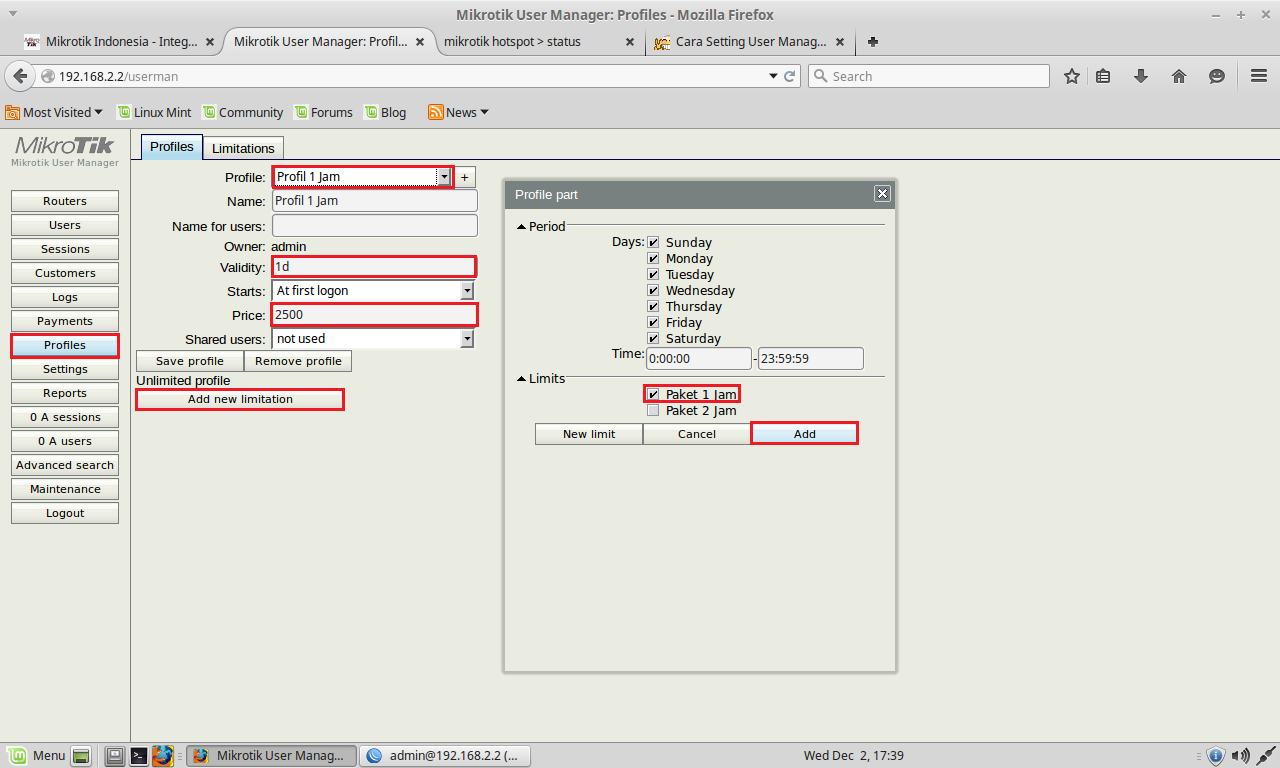Save the profile
This screenshot has height=768, width=1280.
coord(190,361)
